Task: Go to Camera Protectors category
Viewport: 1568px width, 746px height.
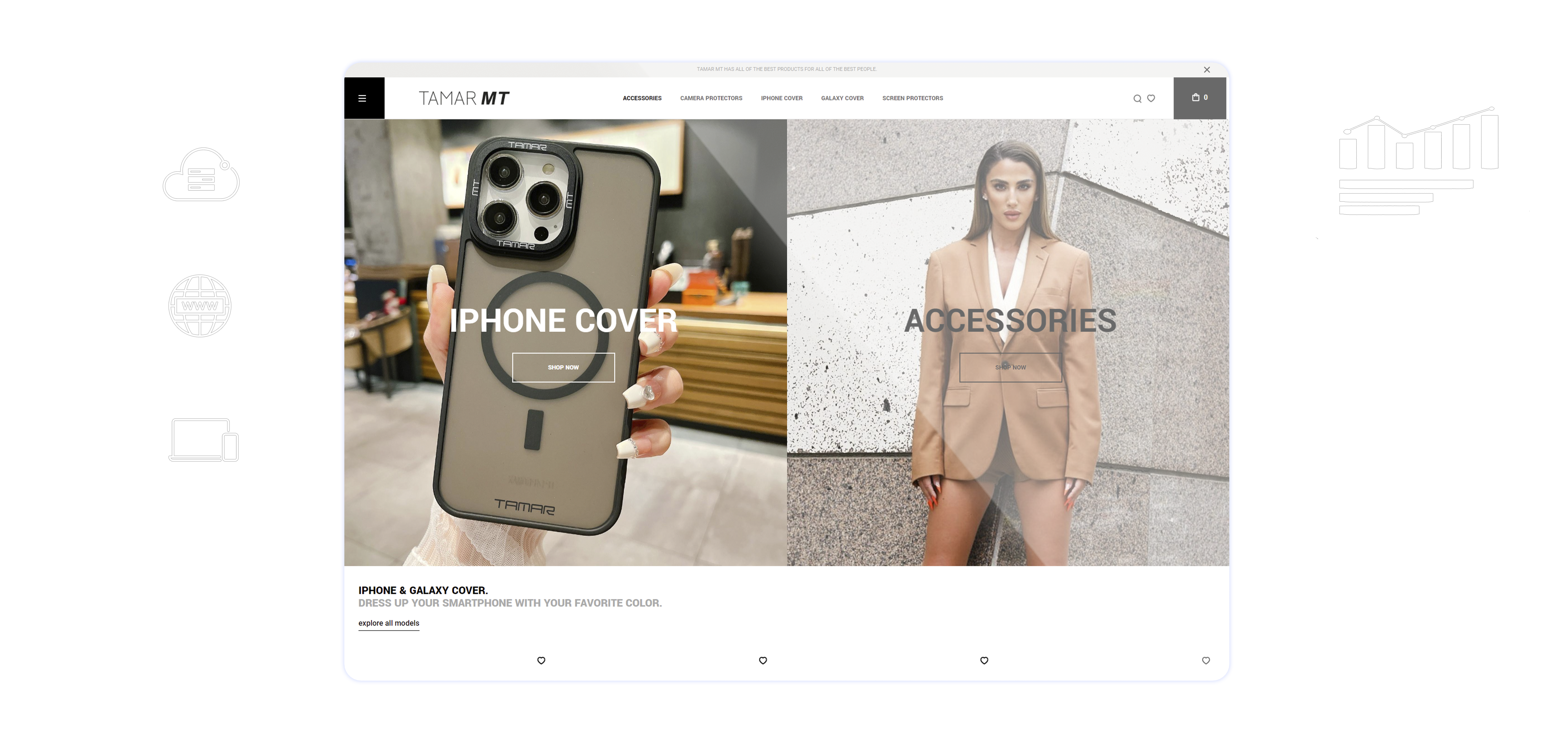Action: [x=711, y=98]
